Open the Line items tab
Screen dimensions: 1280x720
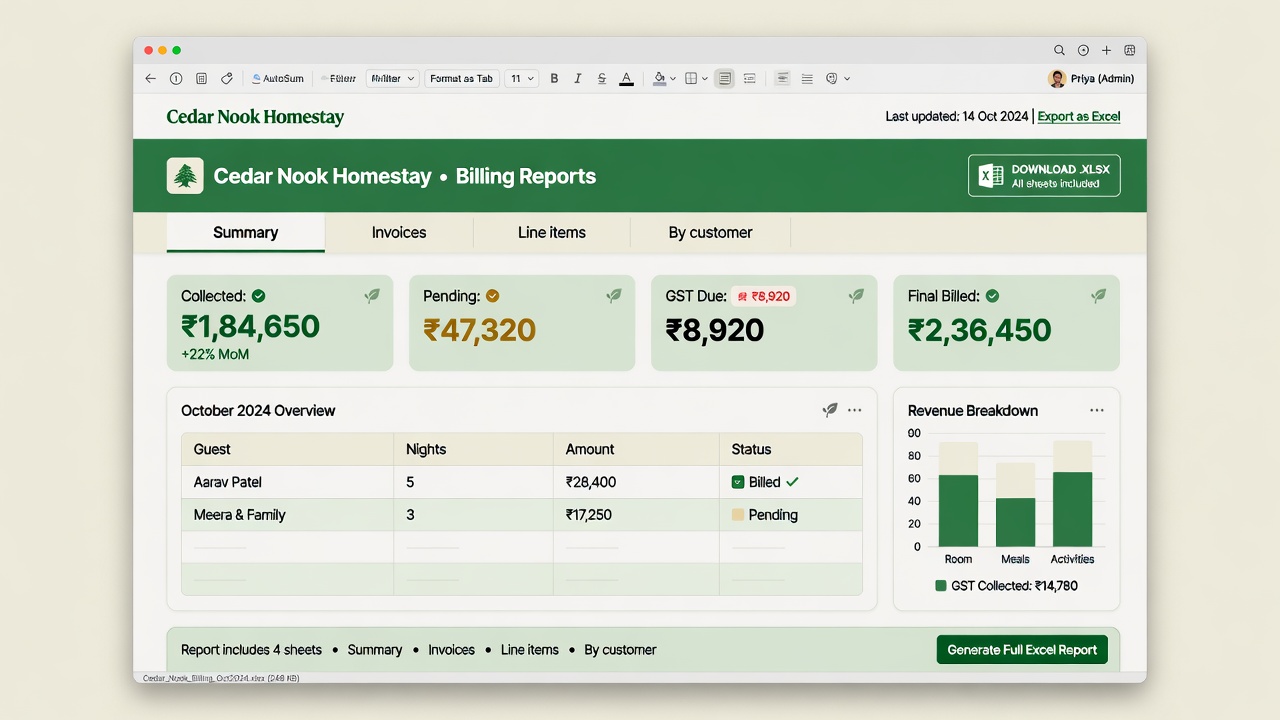(x=552, y=232)
